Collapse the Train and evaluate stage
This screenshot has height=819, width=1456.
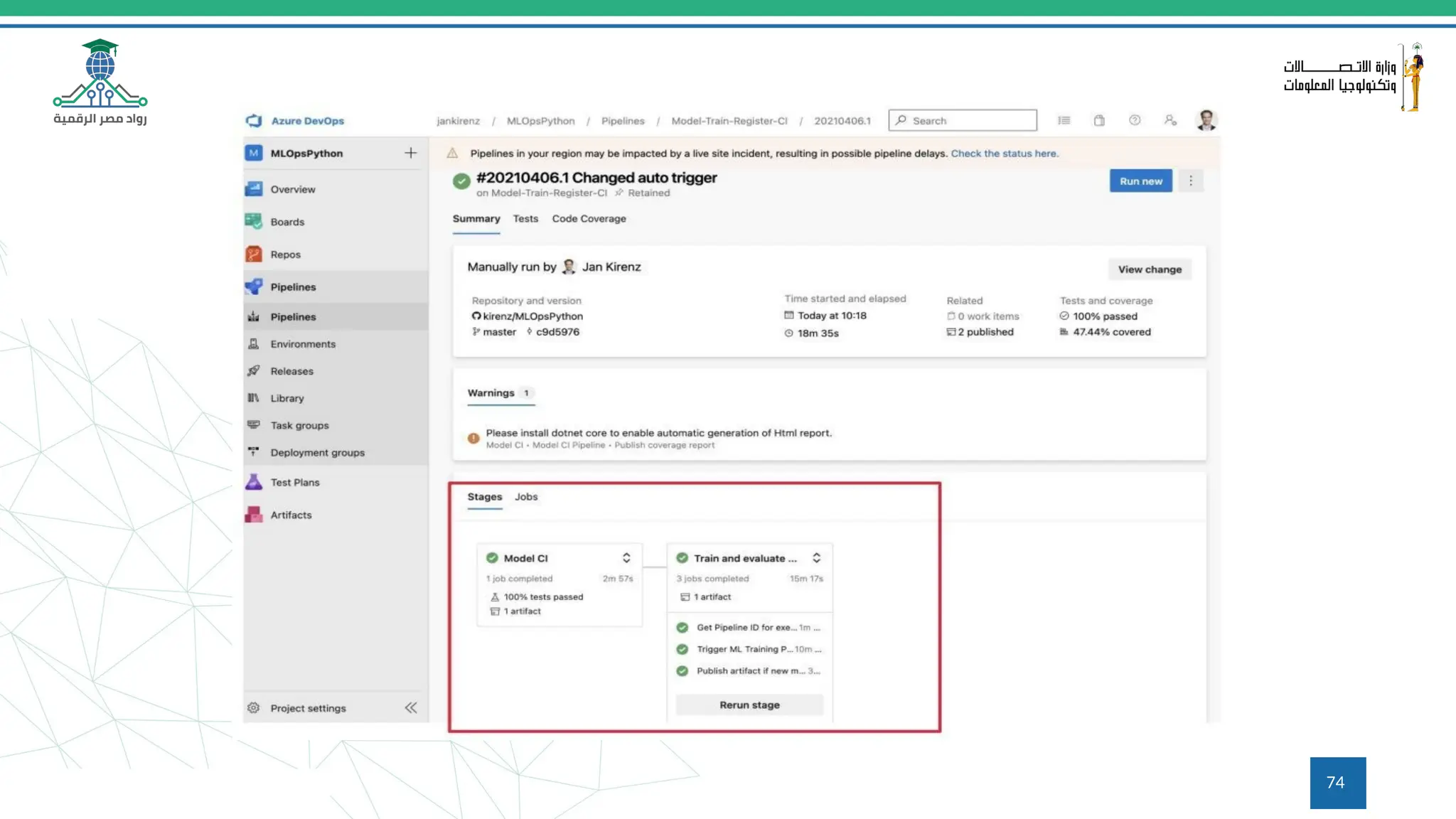pos(817,558)
